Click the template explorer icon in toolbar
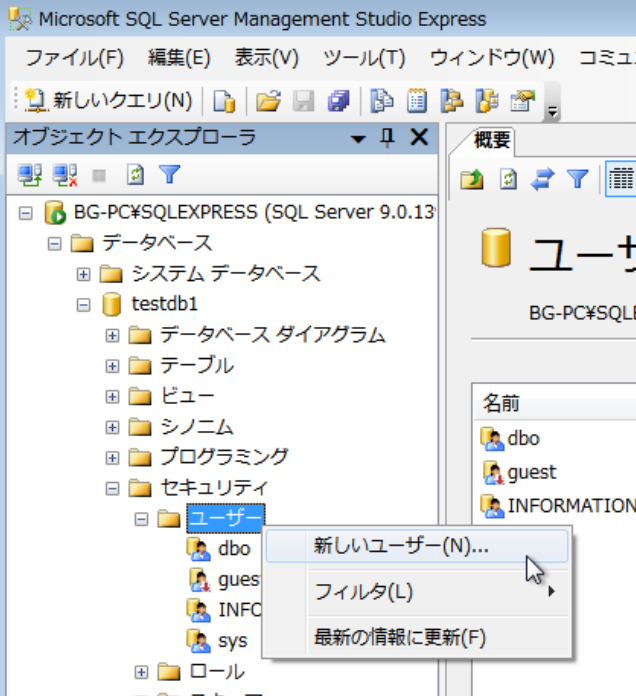The width and height of the screenshot is (636, 696). [x=487, y=101]
